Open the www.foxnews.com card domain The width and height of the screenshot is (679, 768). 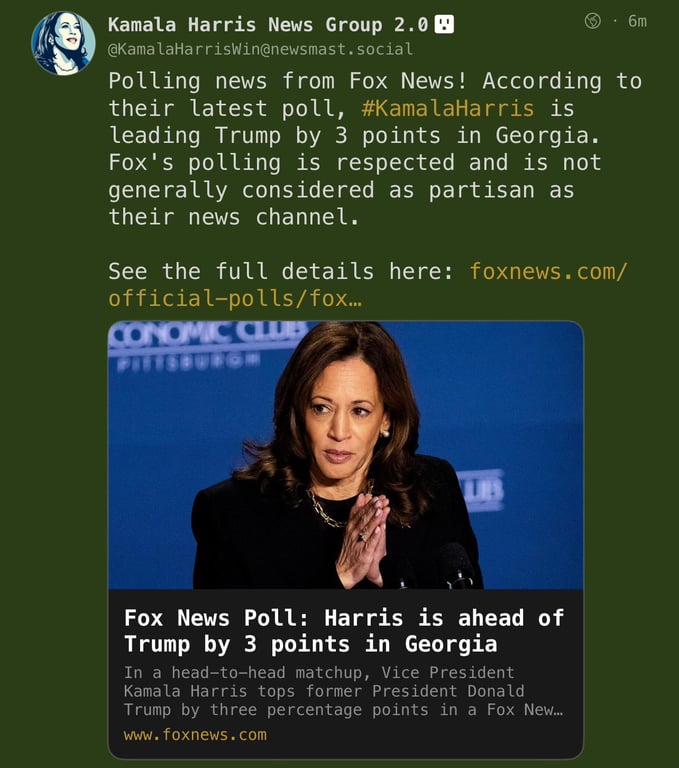(x=195, y=735)
